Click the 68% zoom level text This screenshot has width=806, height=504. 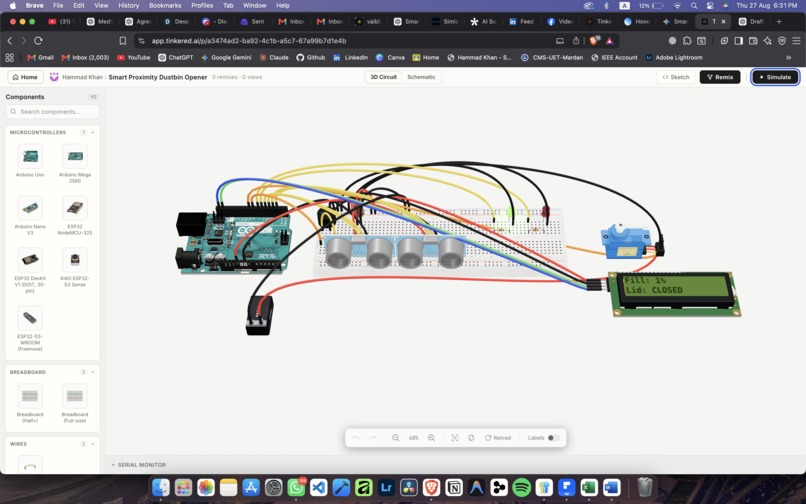(413, 438)
